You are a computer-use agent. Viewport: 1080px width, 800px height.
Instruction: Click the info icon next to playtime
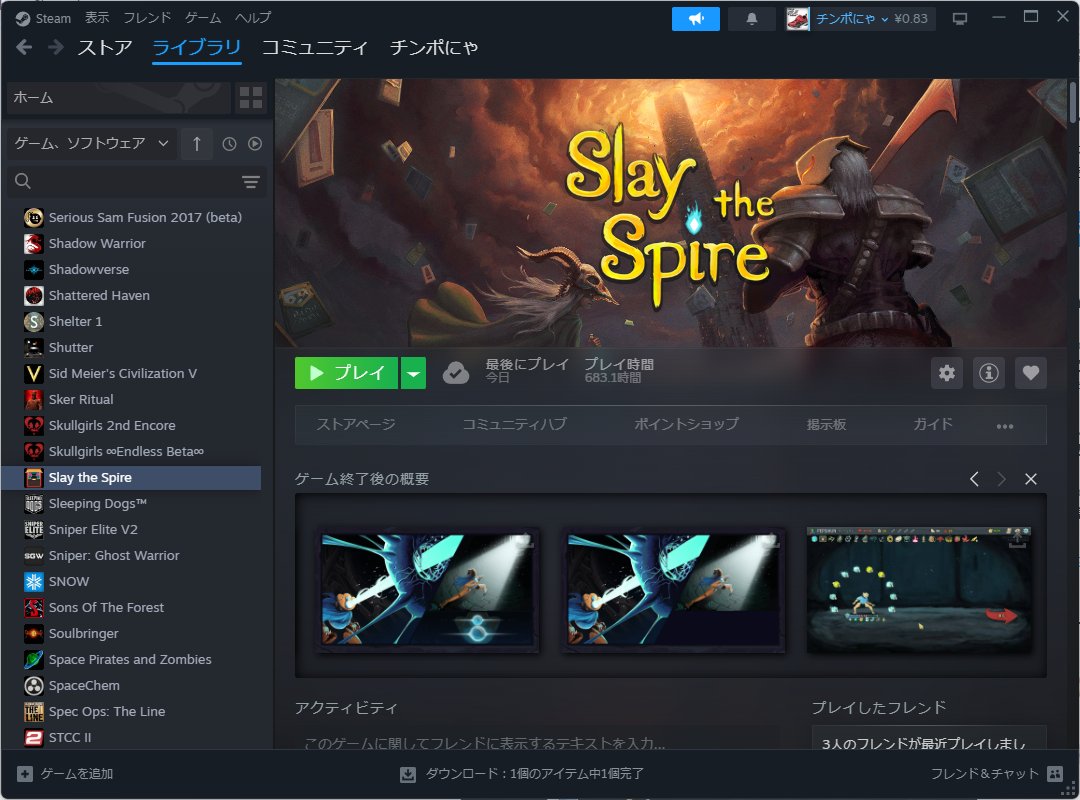tap(989, 372)
